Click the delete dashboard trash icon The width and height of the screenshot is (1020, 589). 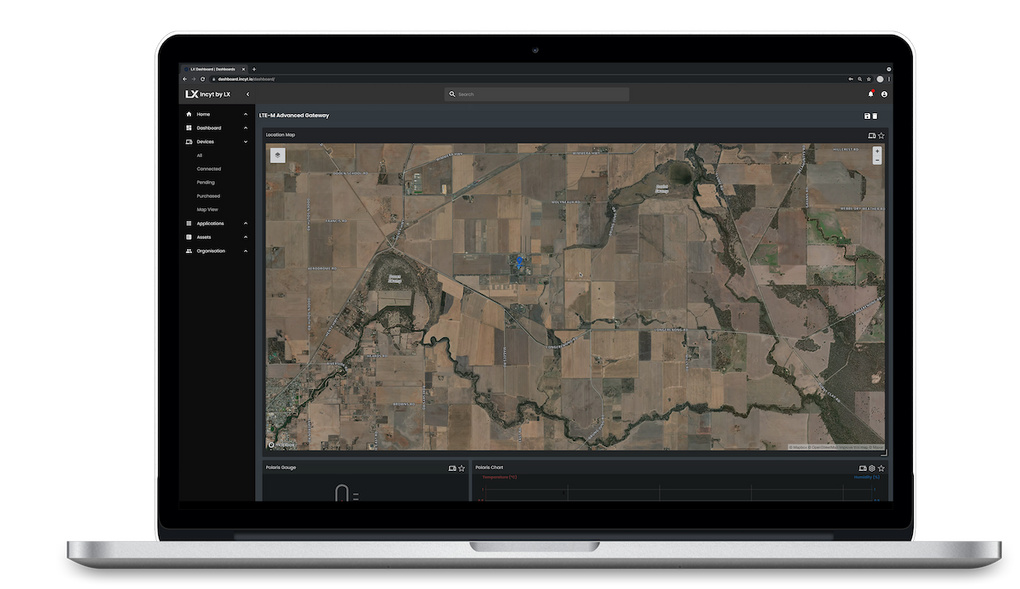[875, 116]
